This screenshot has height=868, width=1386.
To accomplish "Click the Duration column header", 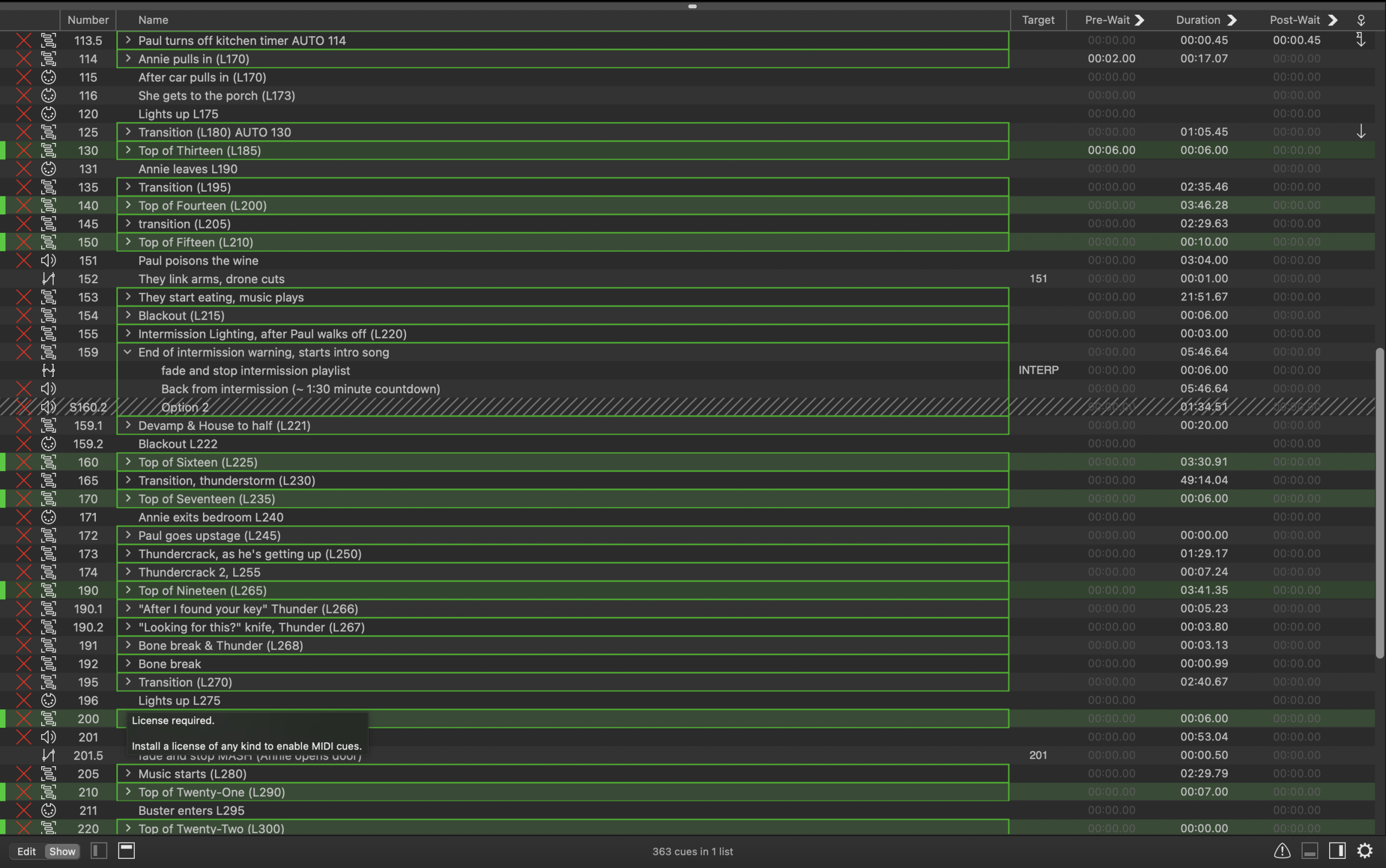I will pos(1198,20).
